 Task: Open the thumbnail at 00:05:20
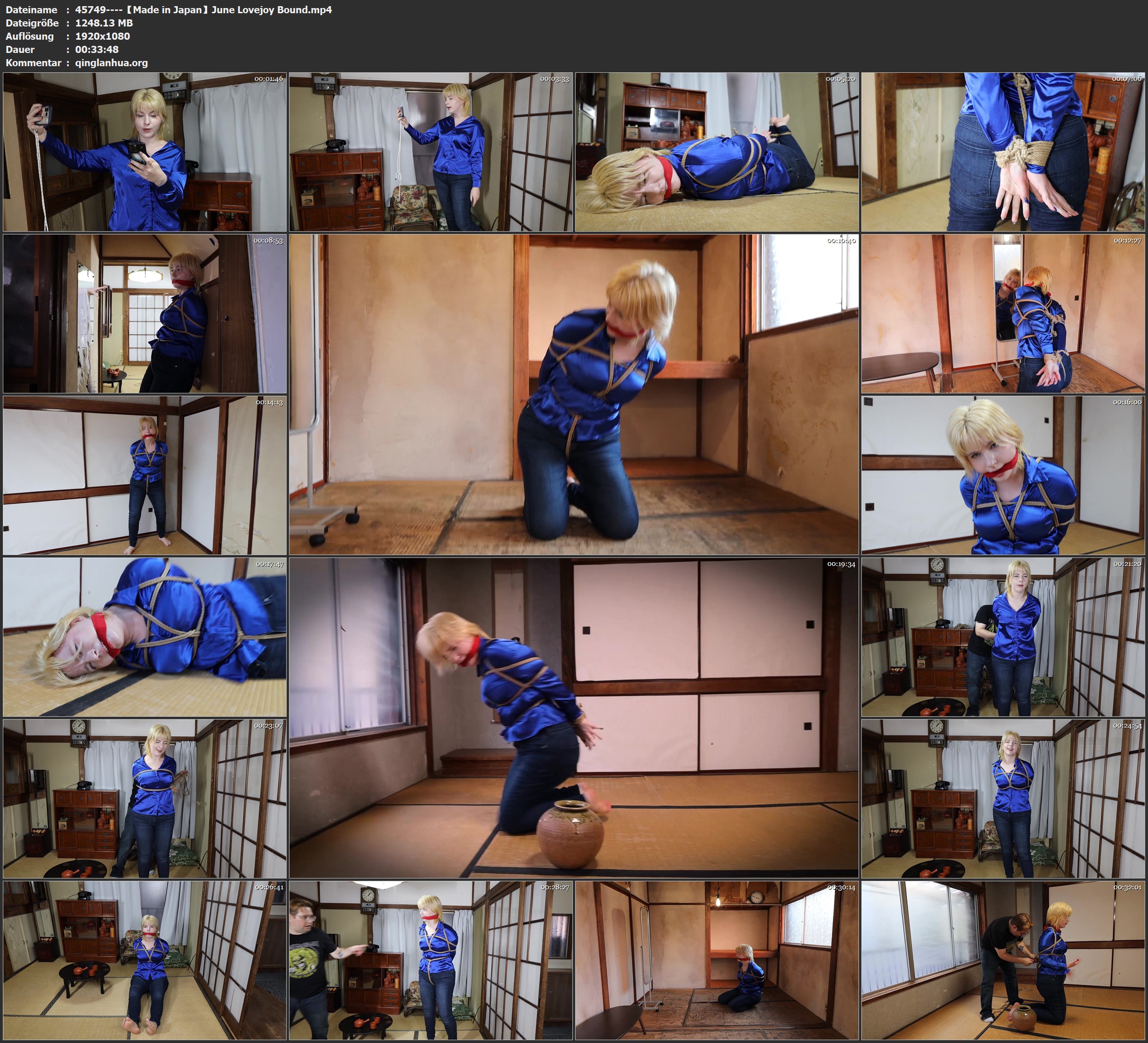click(716, 151)
